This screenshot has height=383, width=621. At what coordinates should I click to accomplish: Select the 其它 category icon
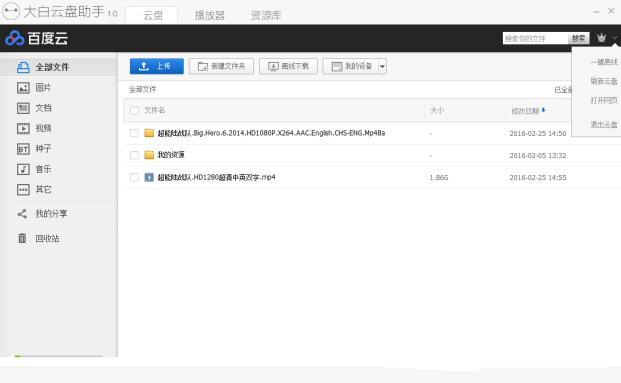23,190
